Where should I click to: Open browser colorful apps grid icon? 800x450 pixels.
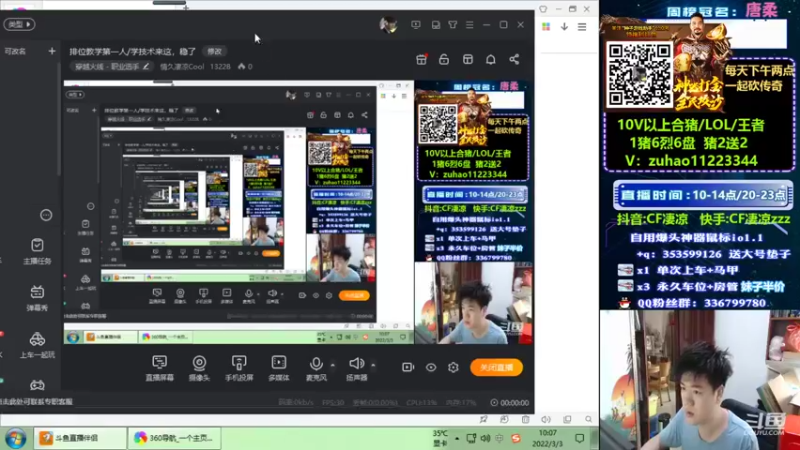[546, 27]
